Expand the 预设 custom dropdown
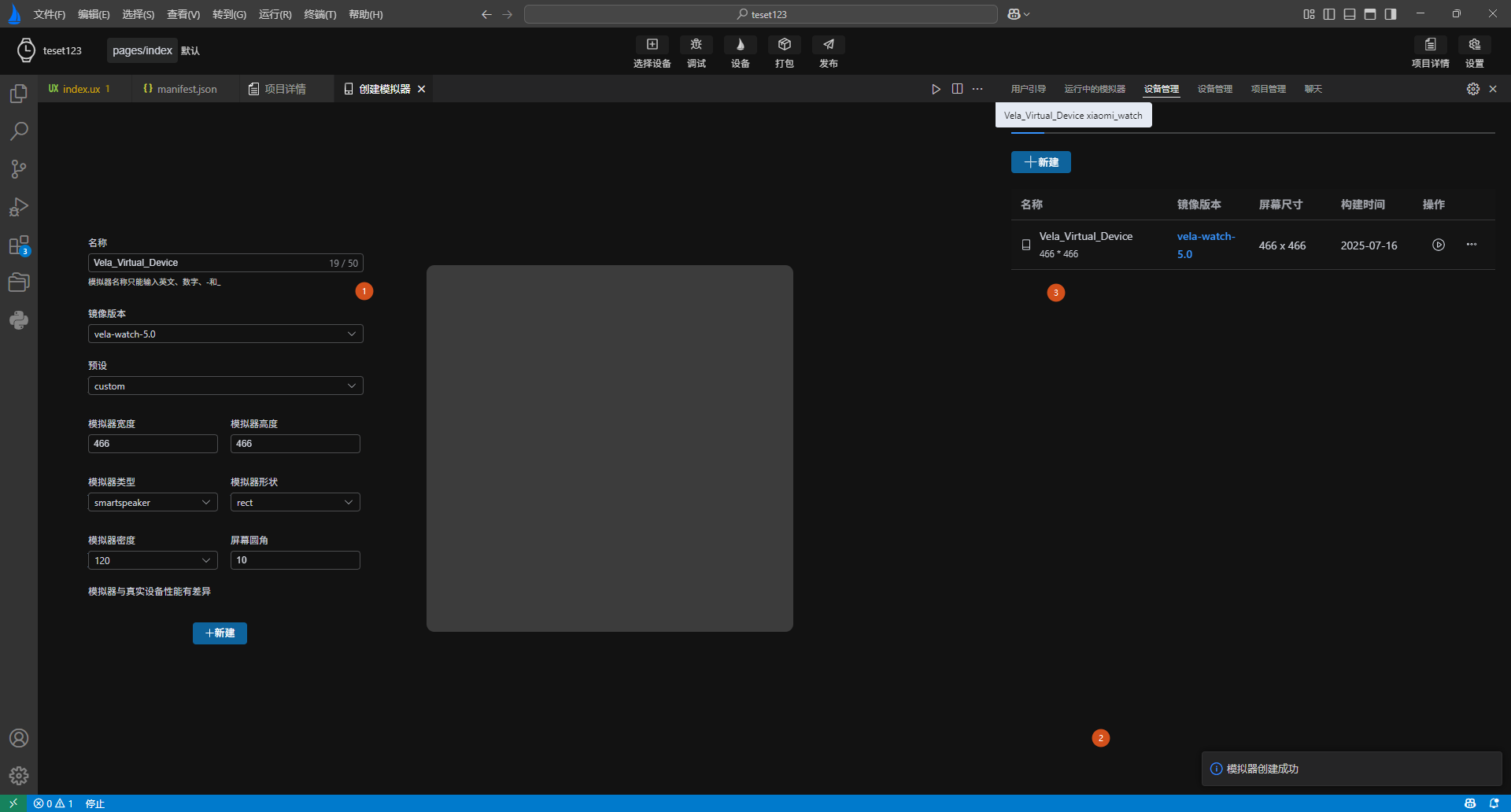The width and height of the screenshot is (1511, 812). 225,386
